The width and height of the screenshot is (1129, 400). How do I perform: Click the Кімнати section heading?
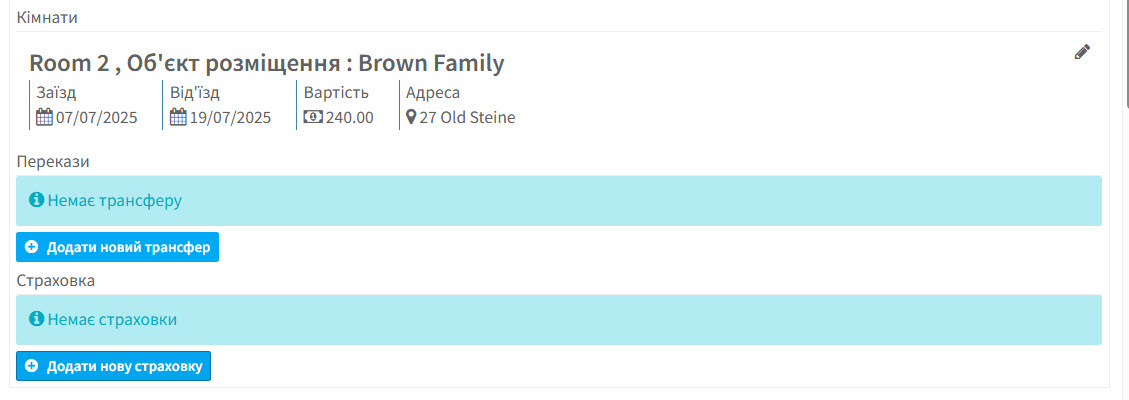(x=47, y=17)
